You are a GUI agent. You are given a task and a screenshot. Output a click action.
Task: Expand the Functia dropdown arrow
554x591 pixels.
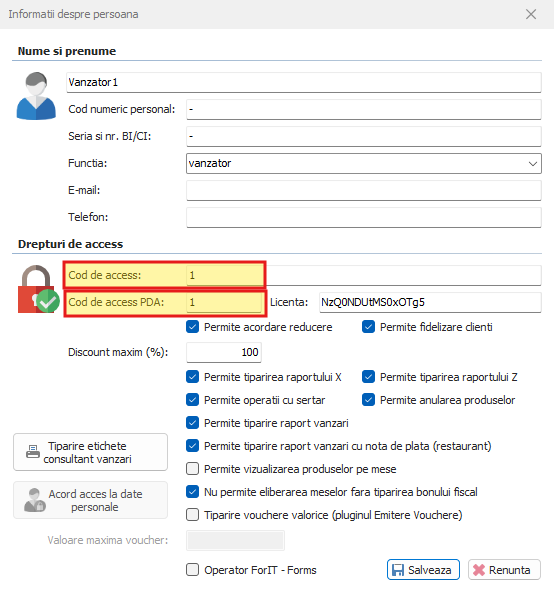point(533,164)
